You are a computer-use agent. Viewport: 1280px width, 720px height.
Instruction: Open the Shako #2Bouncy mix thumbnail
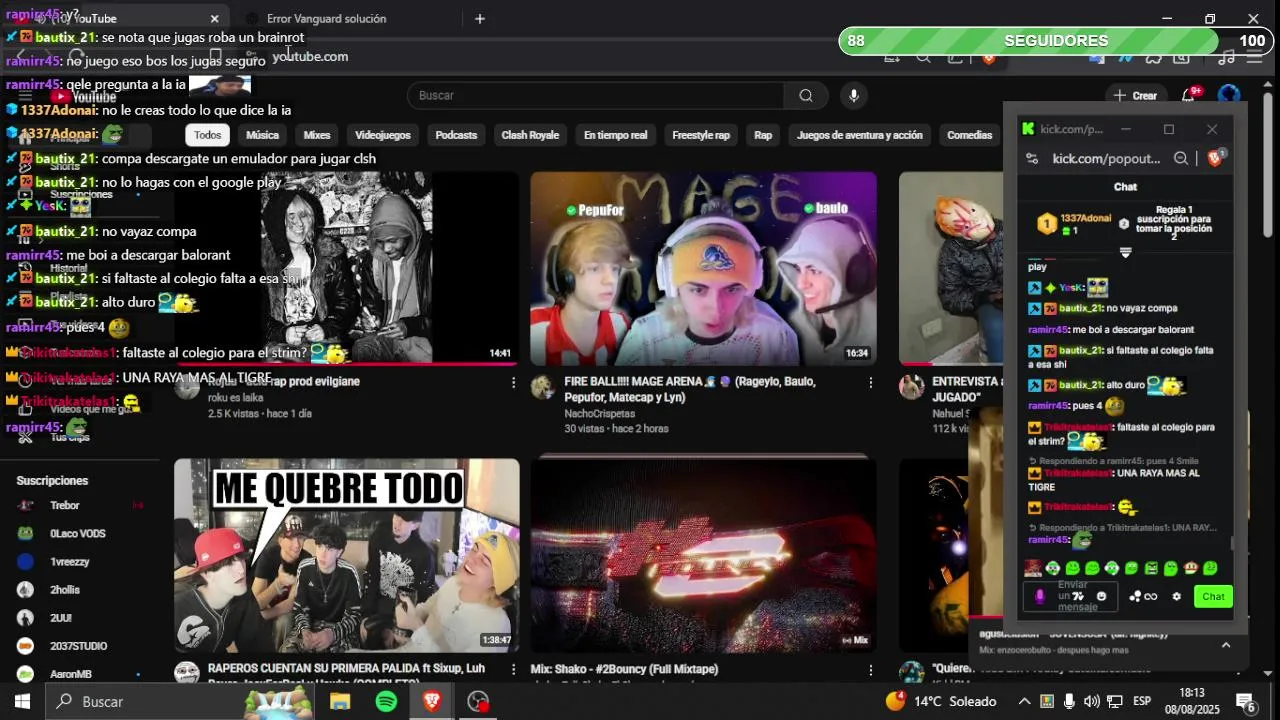tap(703, 555)
